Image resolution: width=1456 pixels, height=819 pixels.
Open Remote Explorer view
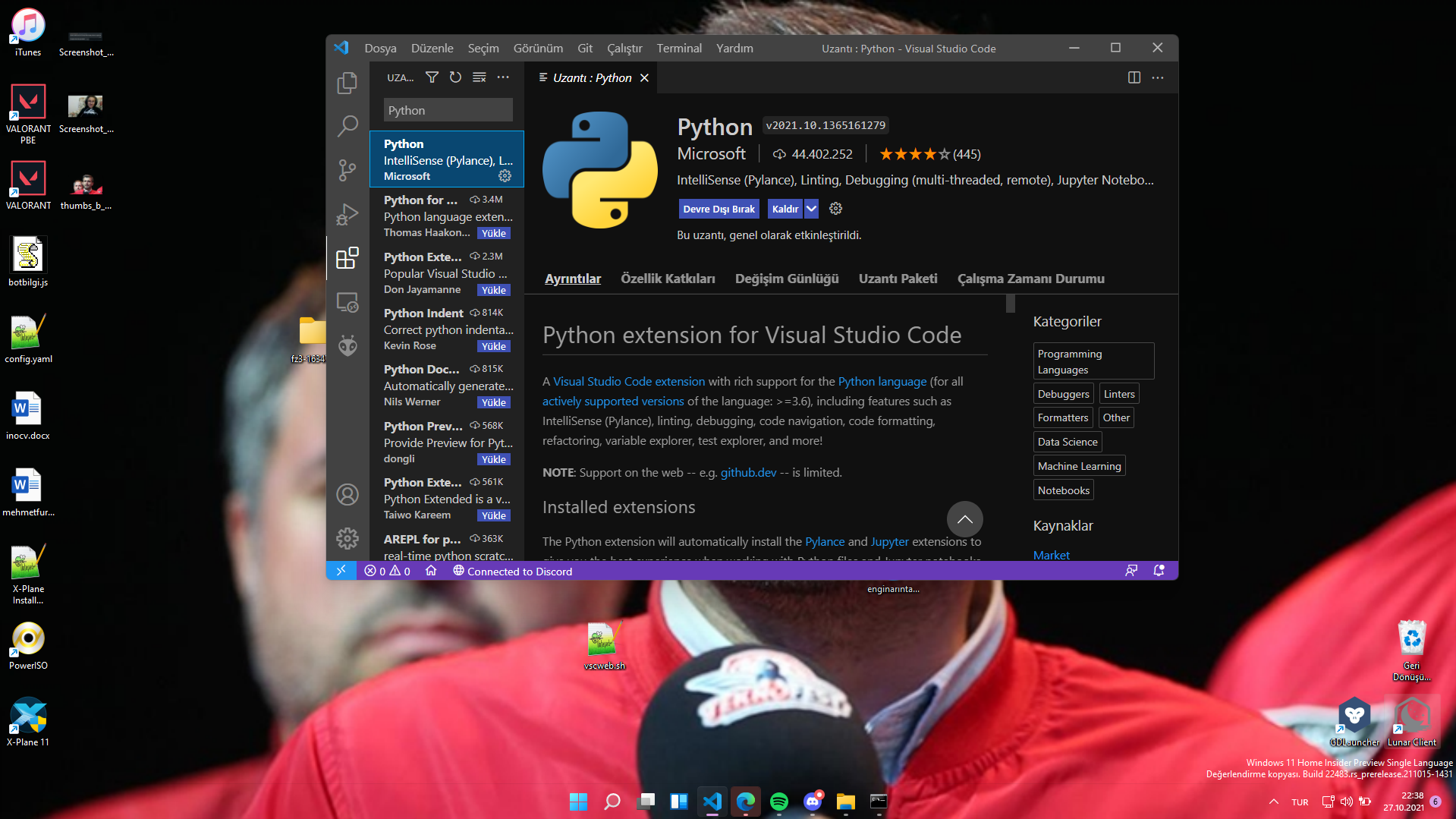(347, 302)
